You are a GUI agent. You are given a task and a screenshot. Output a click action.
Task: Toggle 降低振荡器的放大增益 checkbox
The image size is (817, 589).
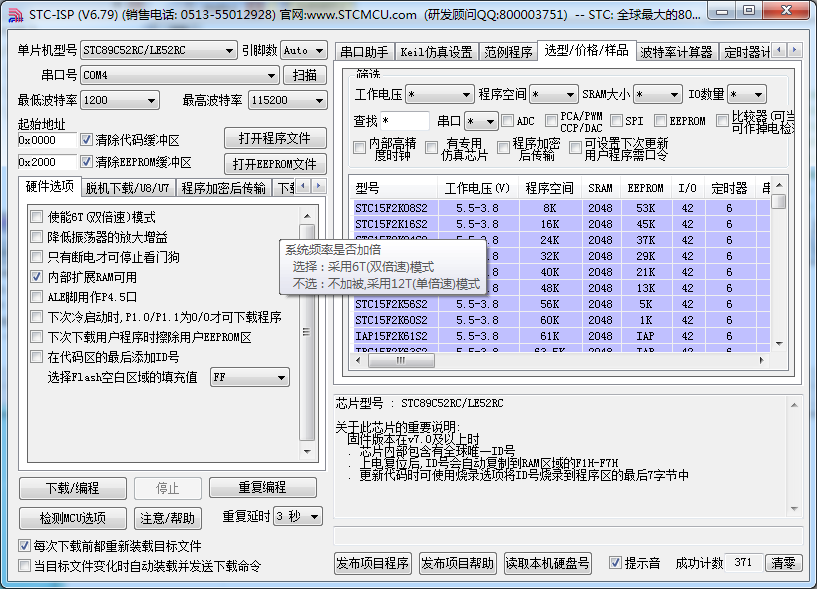(x=36, y=237)
